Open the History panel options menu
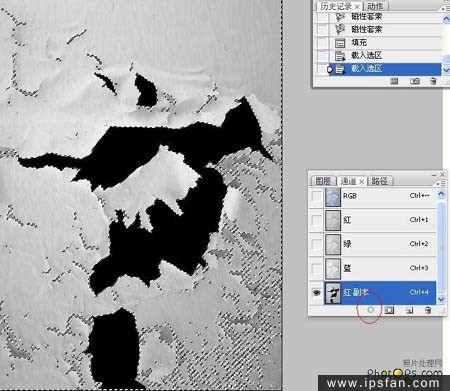This screenshot has width=450, height=391. tap(446, 8)
